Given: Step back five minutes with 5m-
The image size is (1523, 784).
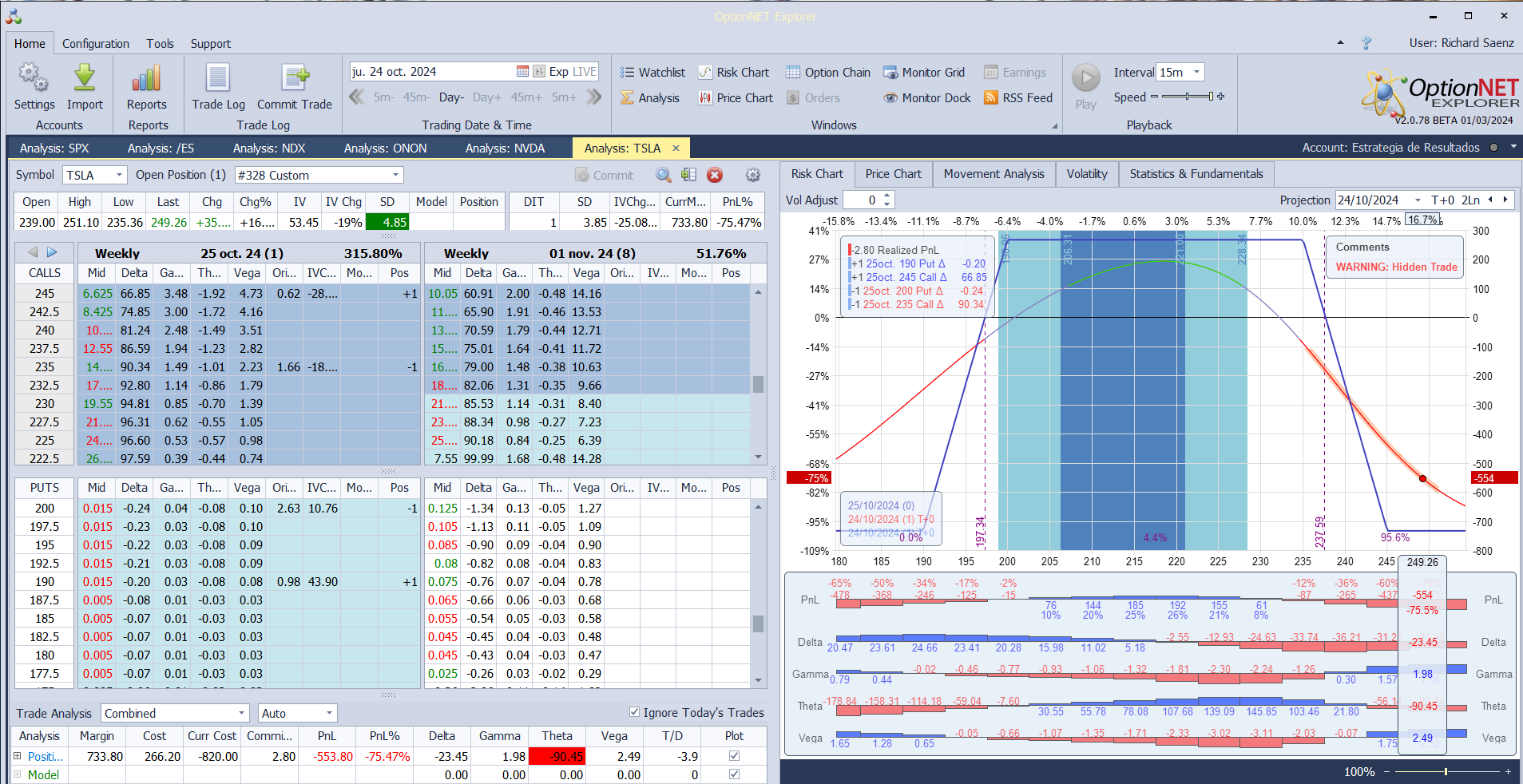Looking at the screenshot, I should pos(384,97).
